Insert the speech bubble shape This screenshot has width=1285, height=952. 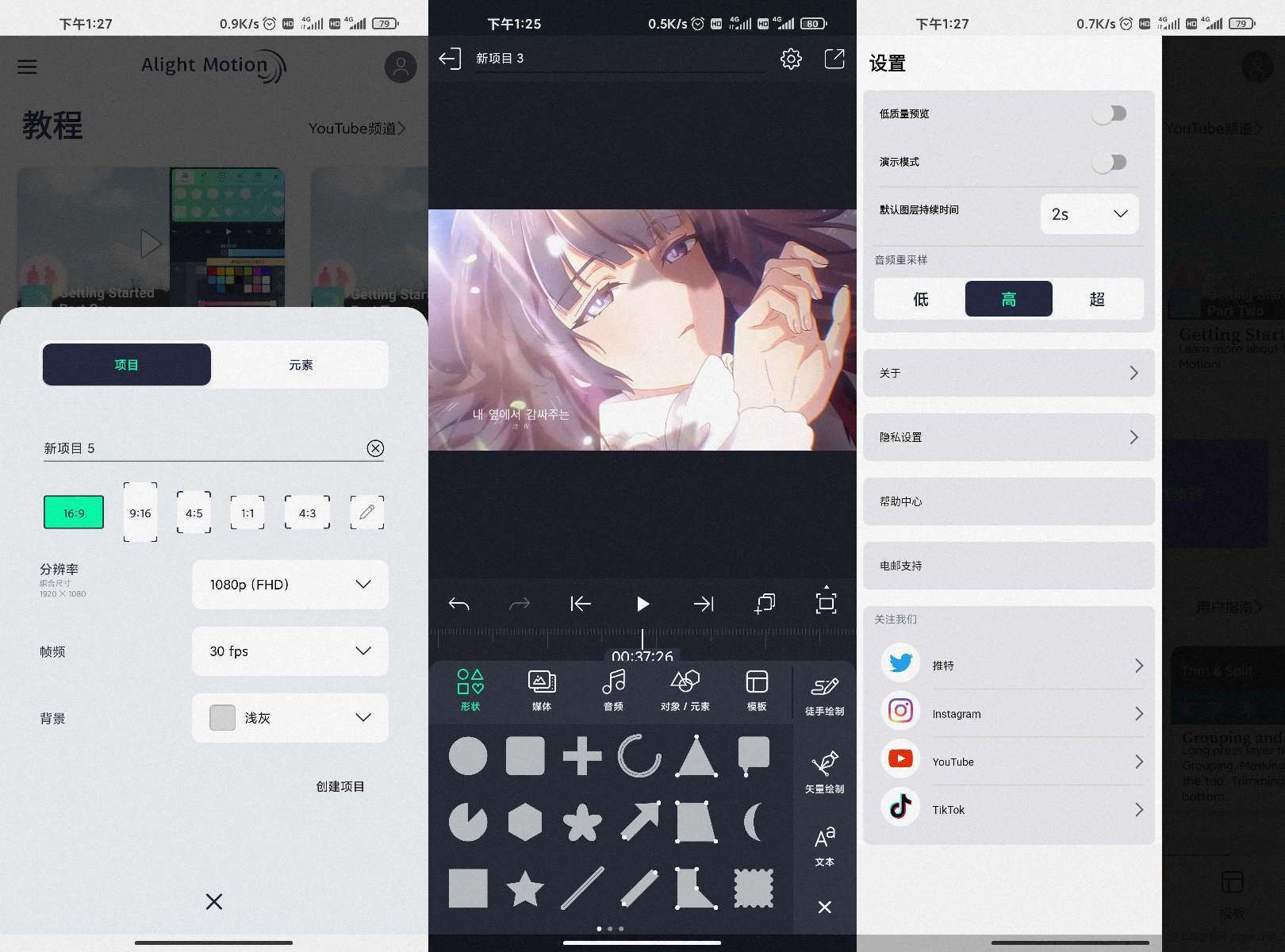click(754, 755)
